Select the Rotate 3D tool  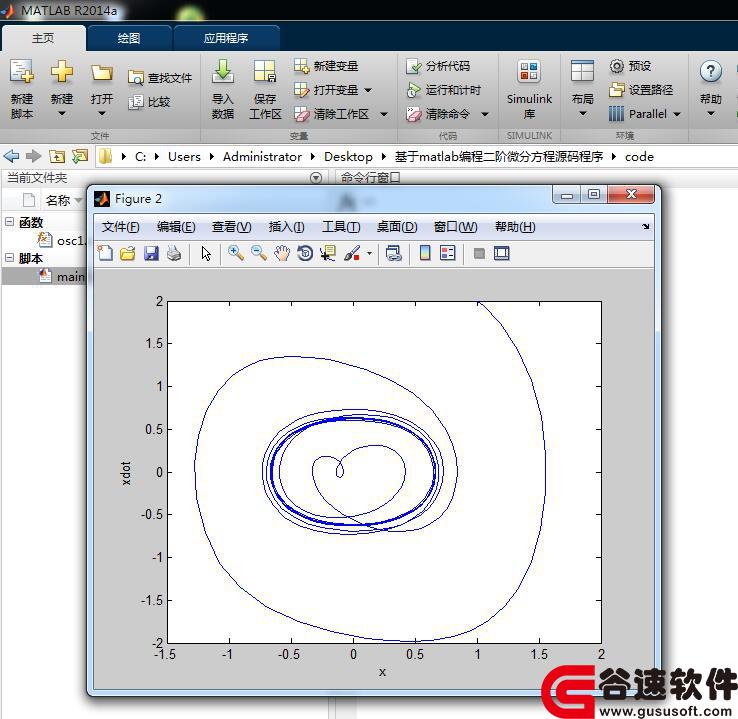305,253
